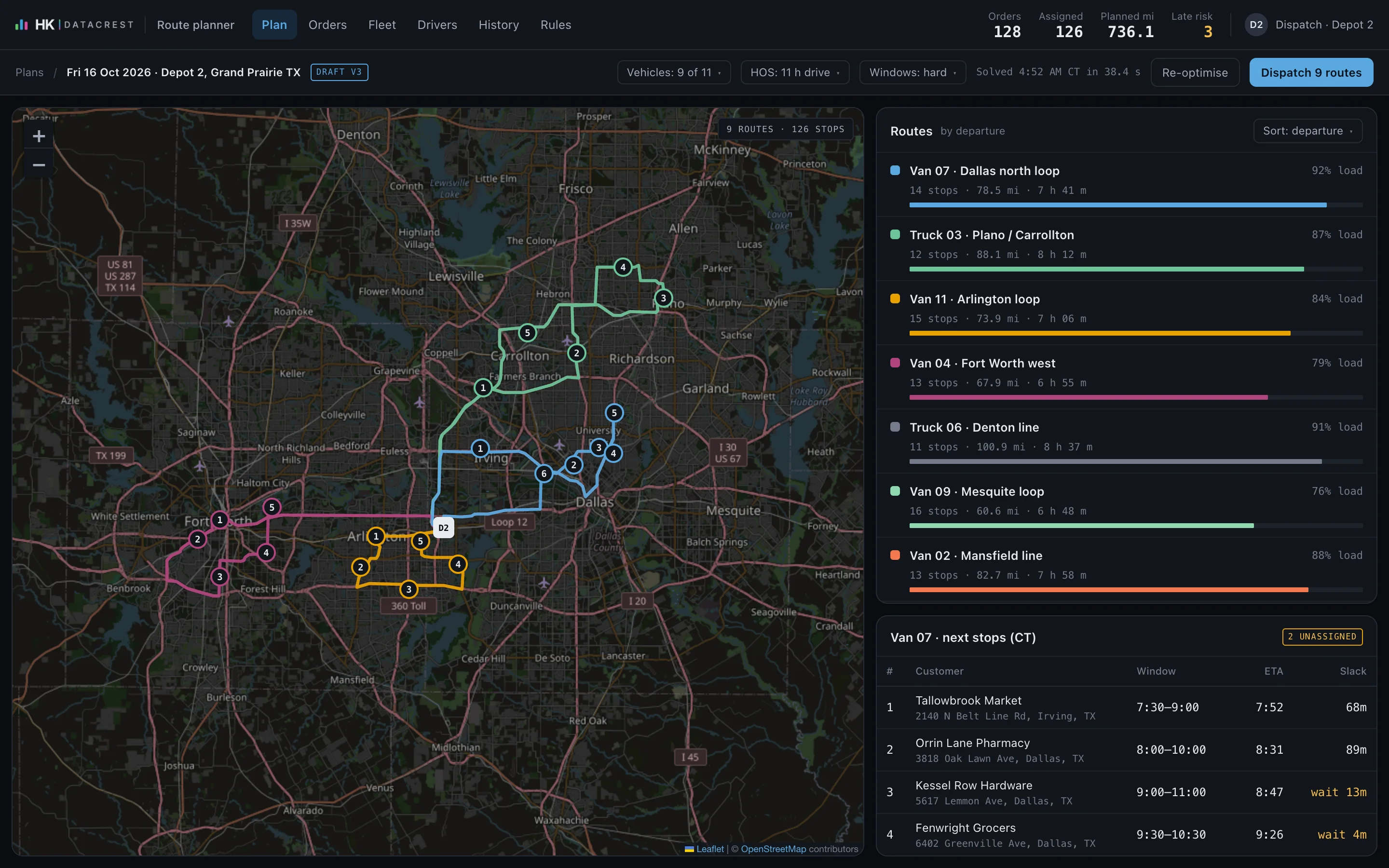The width and height of the screenshot is (1389, 868).
Task: Open the Orders tab
Action: pos(328,25)
